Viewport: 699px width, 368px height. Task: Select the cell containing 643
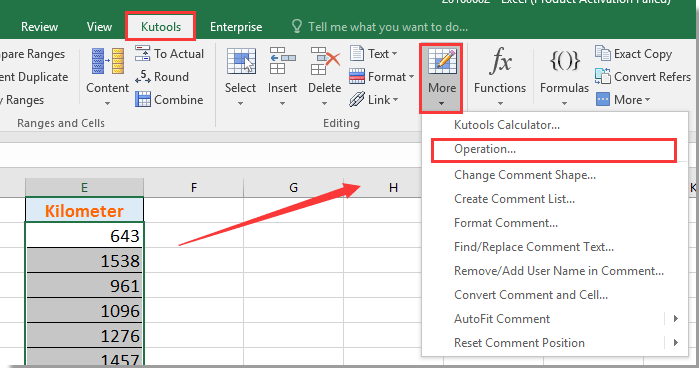coord(84,236)
